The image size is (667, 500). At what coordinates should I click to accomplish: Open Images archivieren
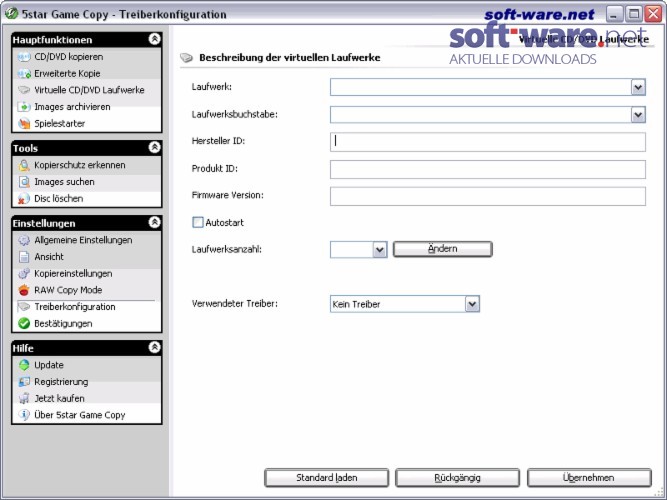pyautogui.click(x=72, y=107)
